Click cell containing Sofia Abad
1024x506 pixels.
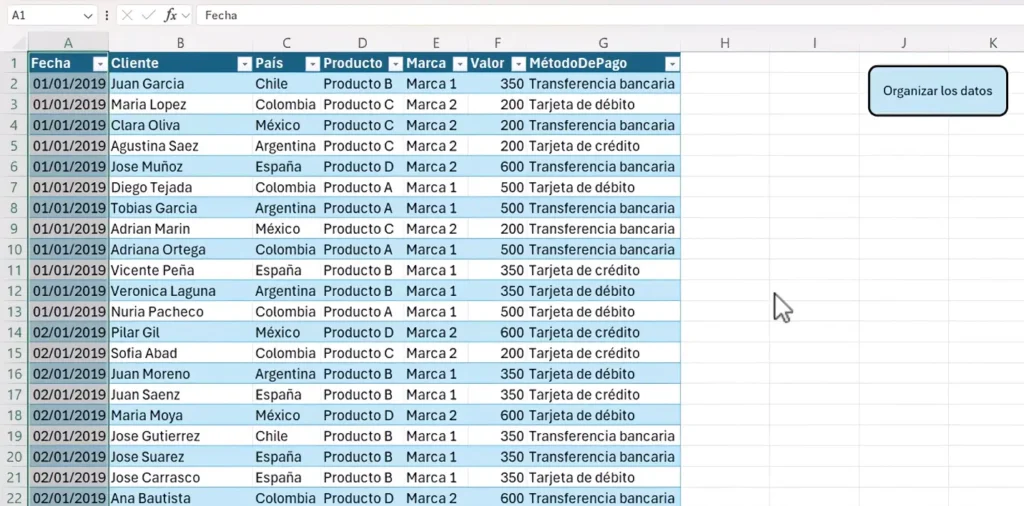click(x=181, y=353)
